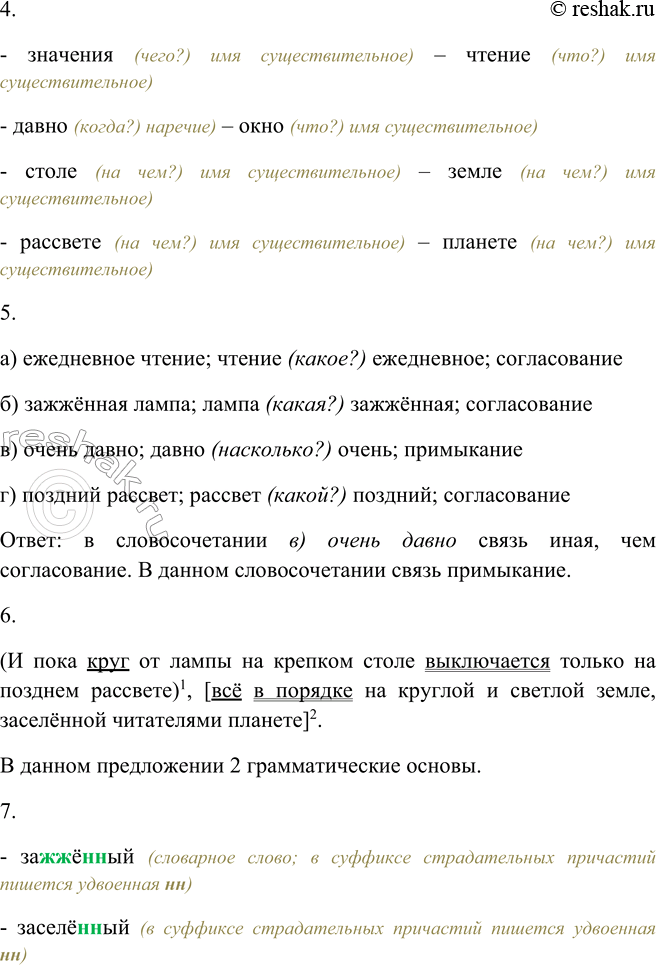Image resolution: width=657 pixels, height=965 pixels.
Task: Click the underlined word «выключается»
Action: (487, 662)
